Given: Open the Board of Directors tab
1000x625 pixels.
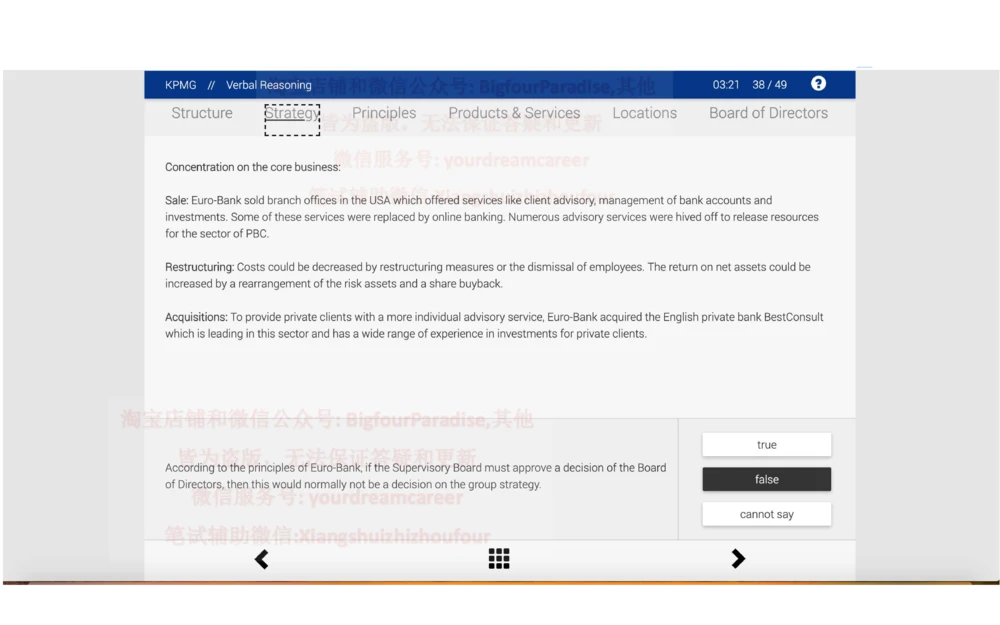Looking at the screenshot, I should coord(768,113).
